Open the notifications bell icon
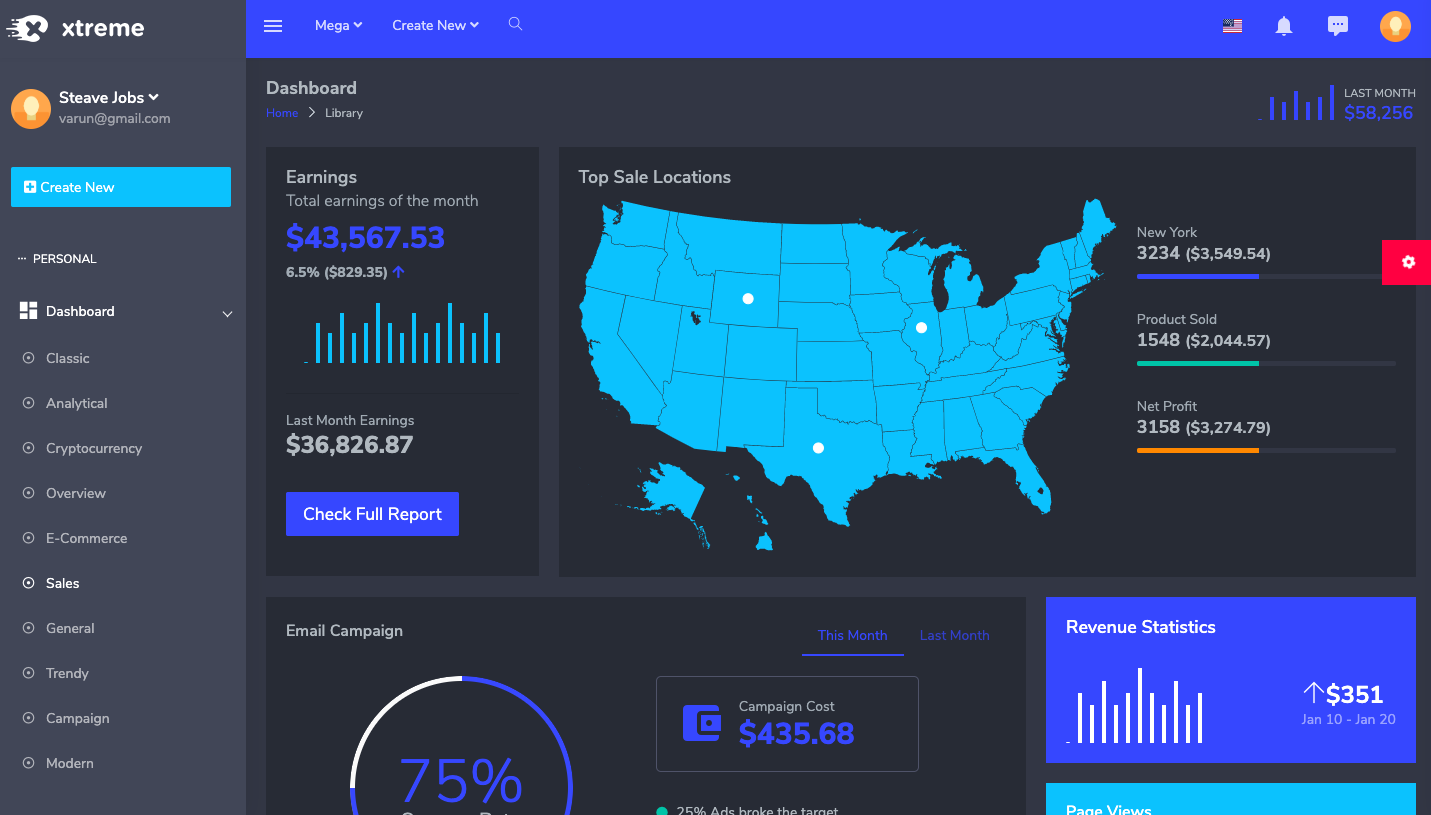The image size is (1431, 815). (x=1284, y=27)
